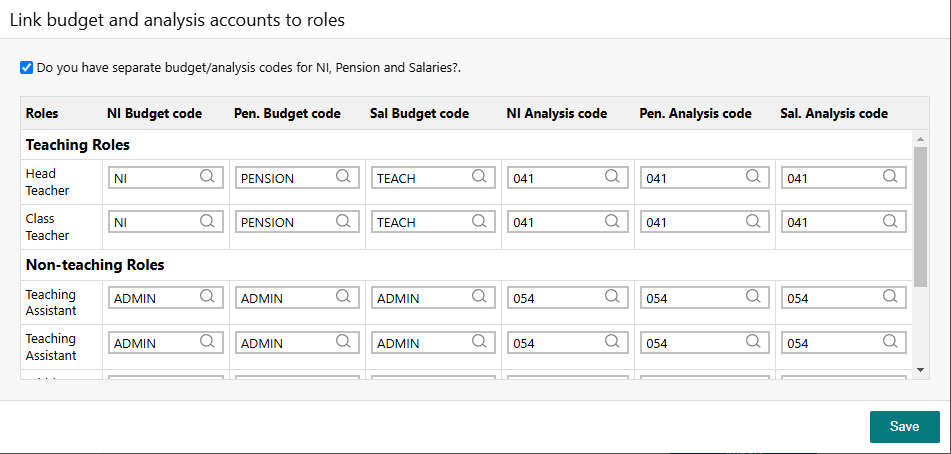Search NI Budget code, first Teaching Assistant row
This screenshot has height=454, width=951.
pyautogui.click(x=207, y=296)
